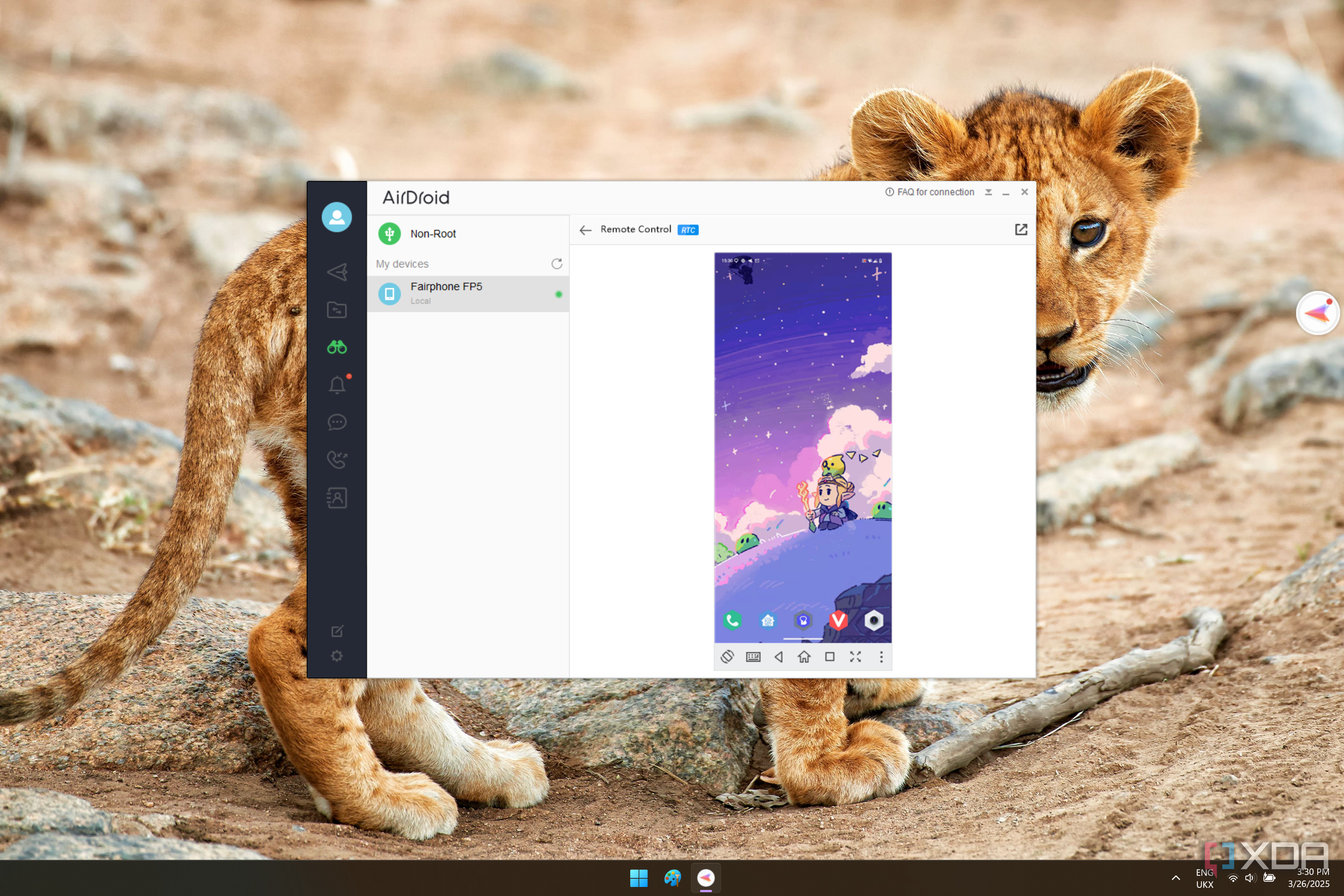Screen dimensions: 1344x896
Task: Tap the Android back navigation button
Action: (x=778, y=656)
